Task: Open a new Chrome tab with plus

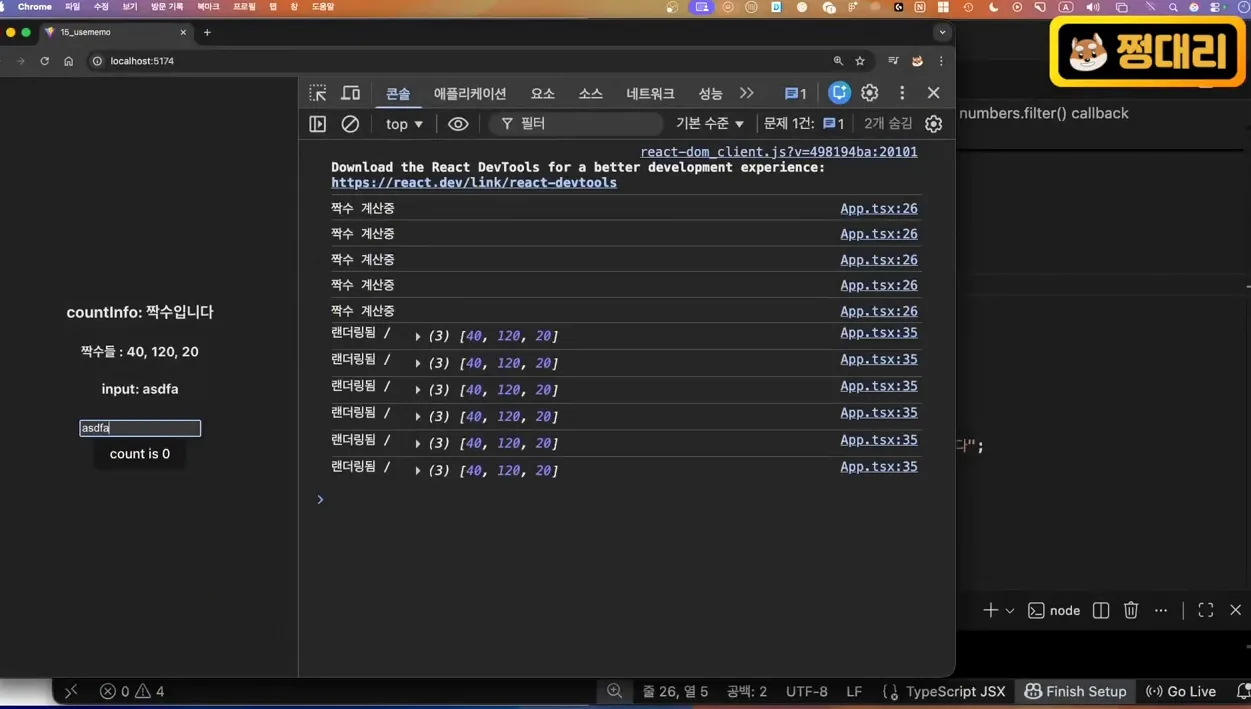Action: 207,32
